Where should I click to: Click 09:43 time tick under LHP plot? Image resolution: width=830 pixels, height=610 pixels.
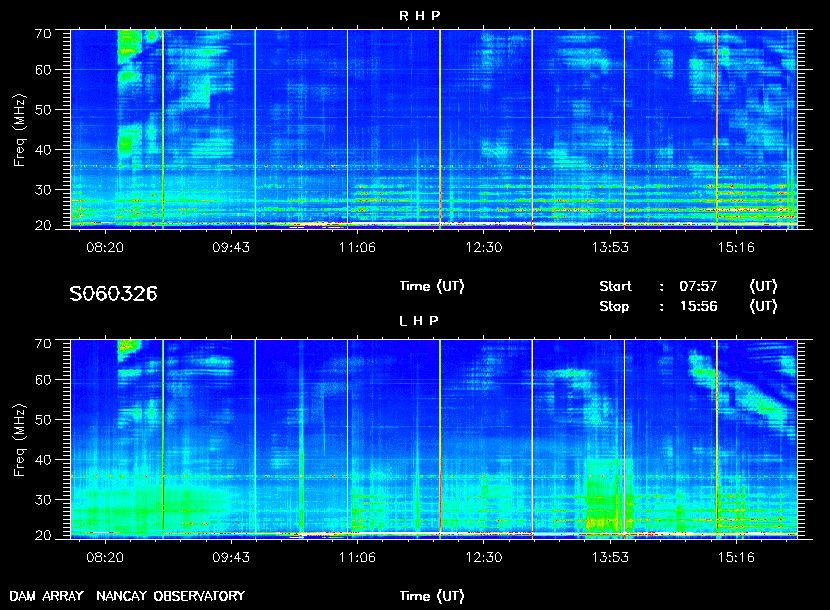click(x=231, y=557)
